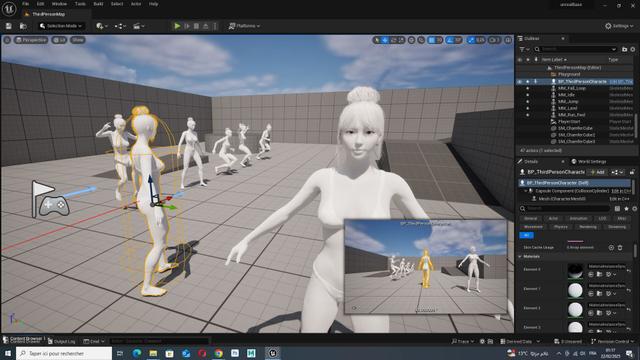Open the Blueprints toolbar icon menu
The image size is (640, 360).
(120, 26)
